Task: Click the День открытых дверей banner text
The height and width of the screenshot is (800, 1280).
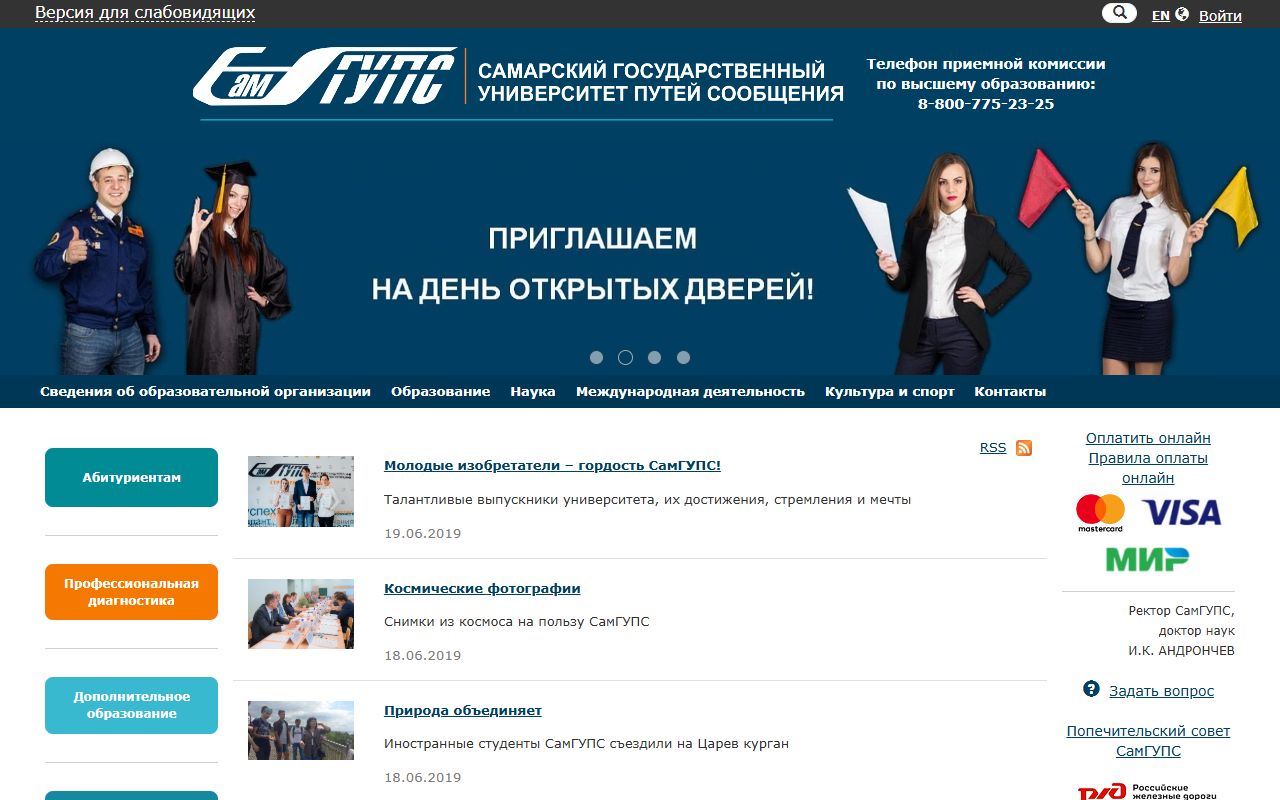Action: (x=593, y=264)
